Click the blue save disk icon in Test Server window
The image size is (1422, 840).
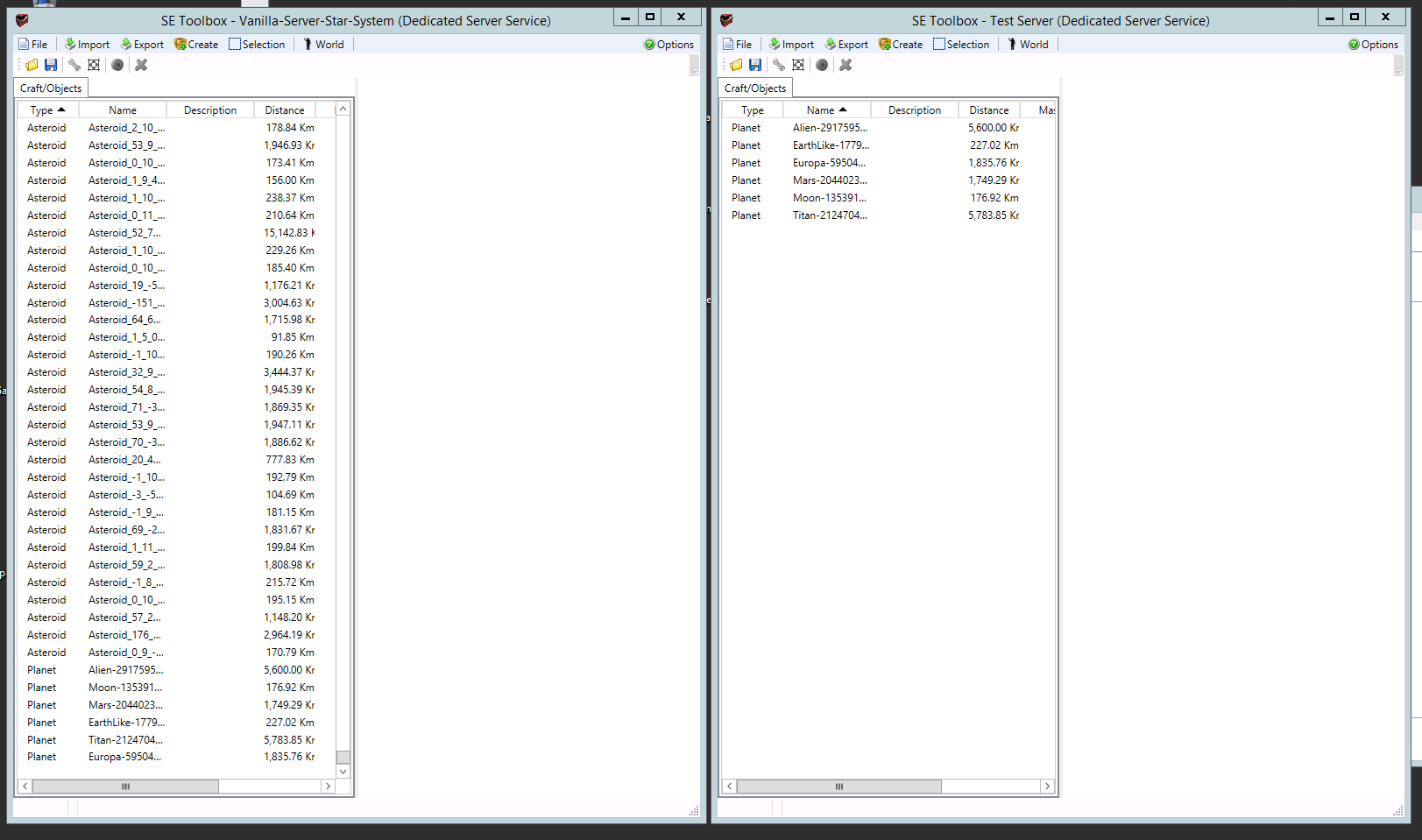tap(755, 65)
